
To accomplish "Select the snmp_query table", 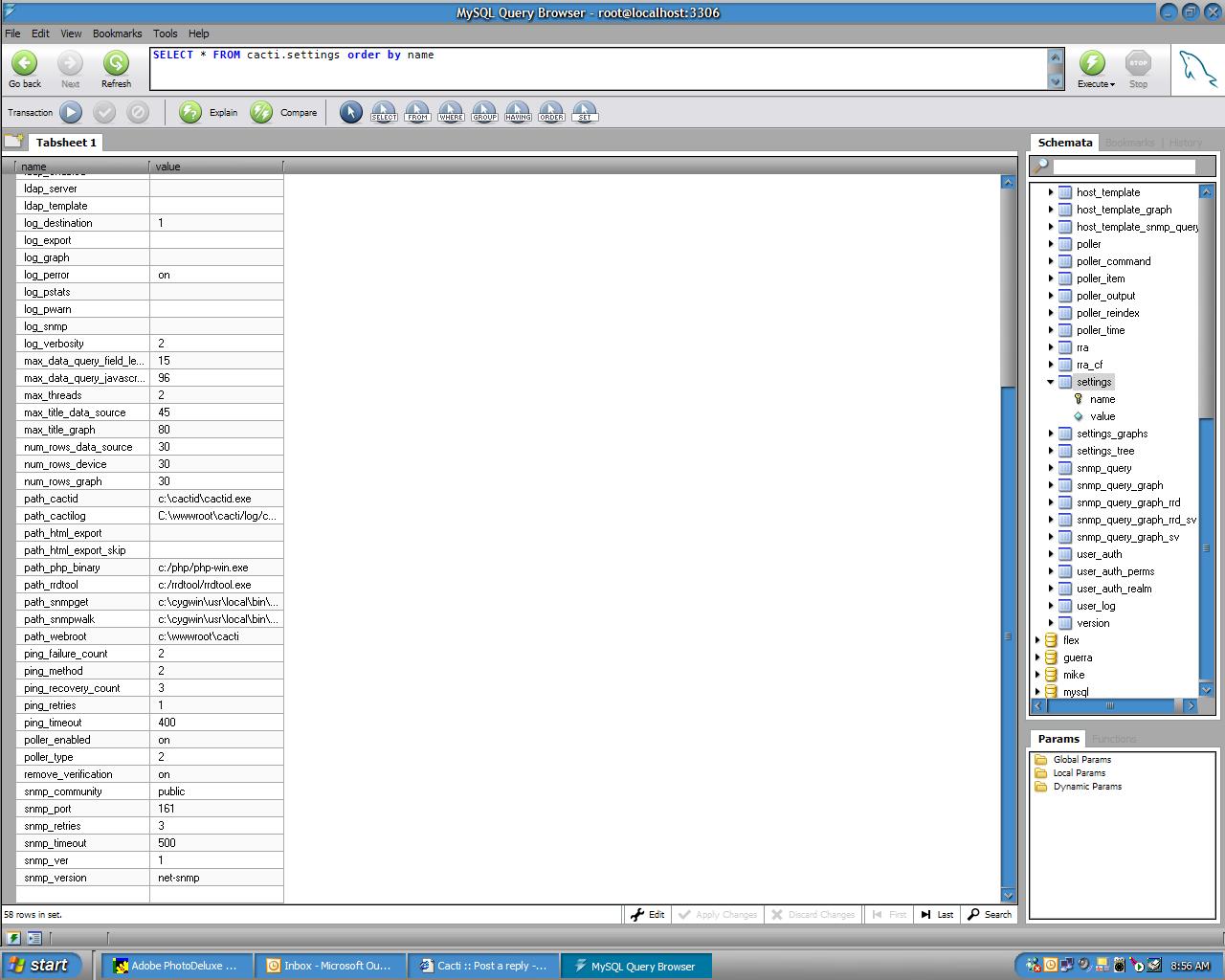I will tap(1103, 468).
